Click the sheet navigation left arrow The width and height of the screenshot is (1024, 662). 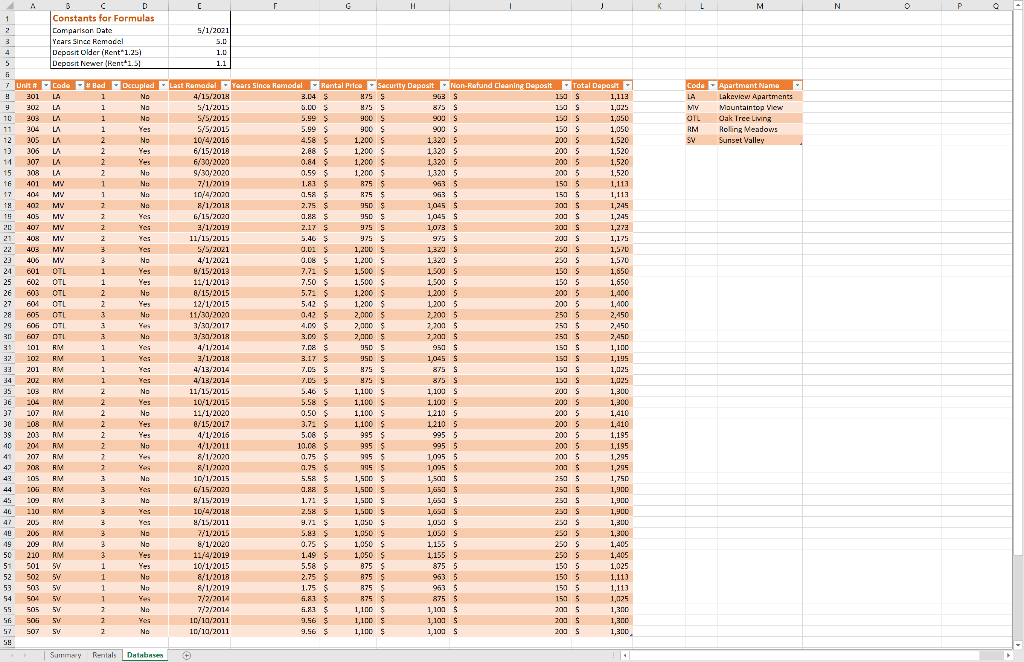coord(12,655)
